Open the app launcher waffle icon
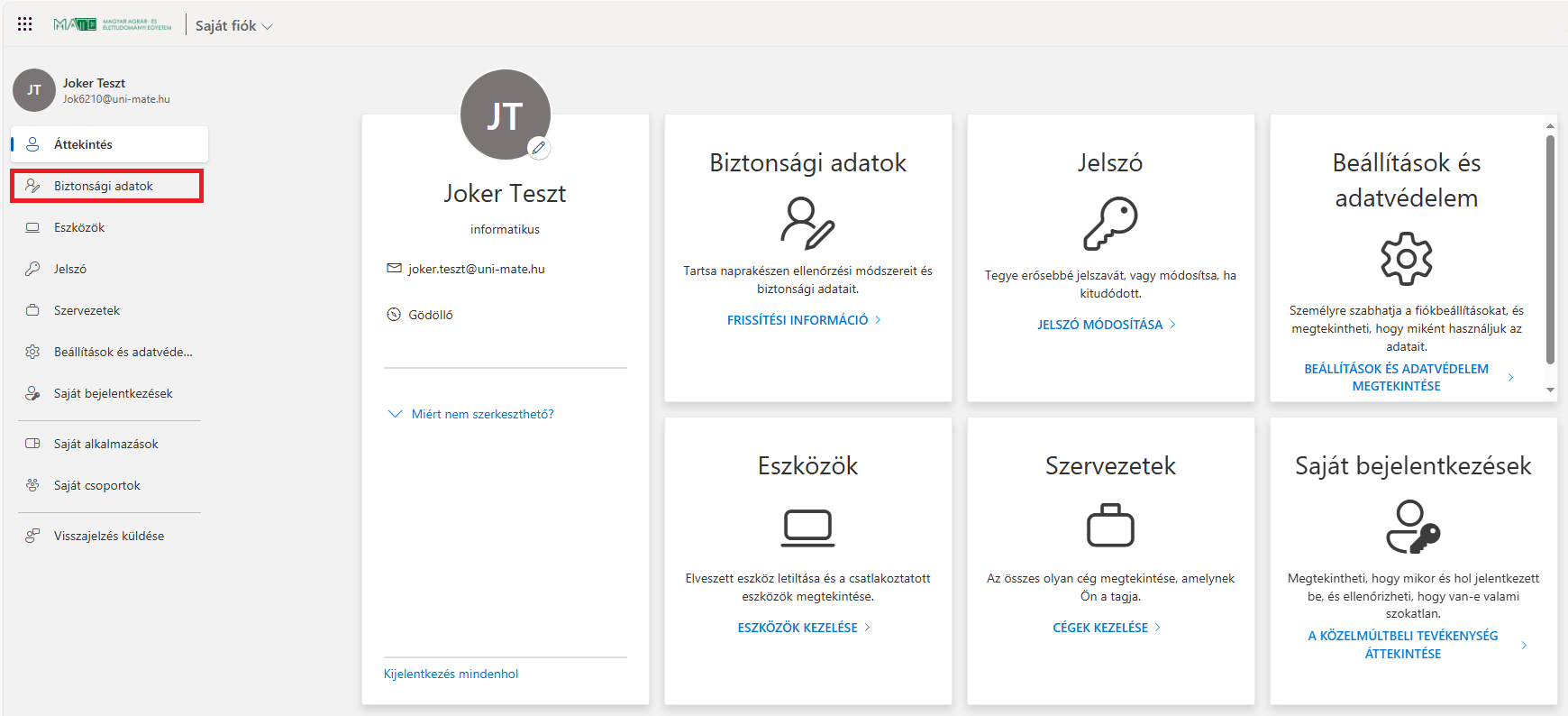This screenshot has width=1568, height=716. pos(25,24)
